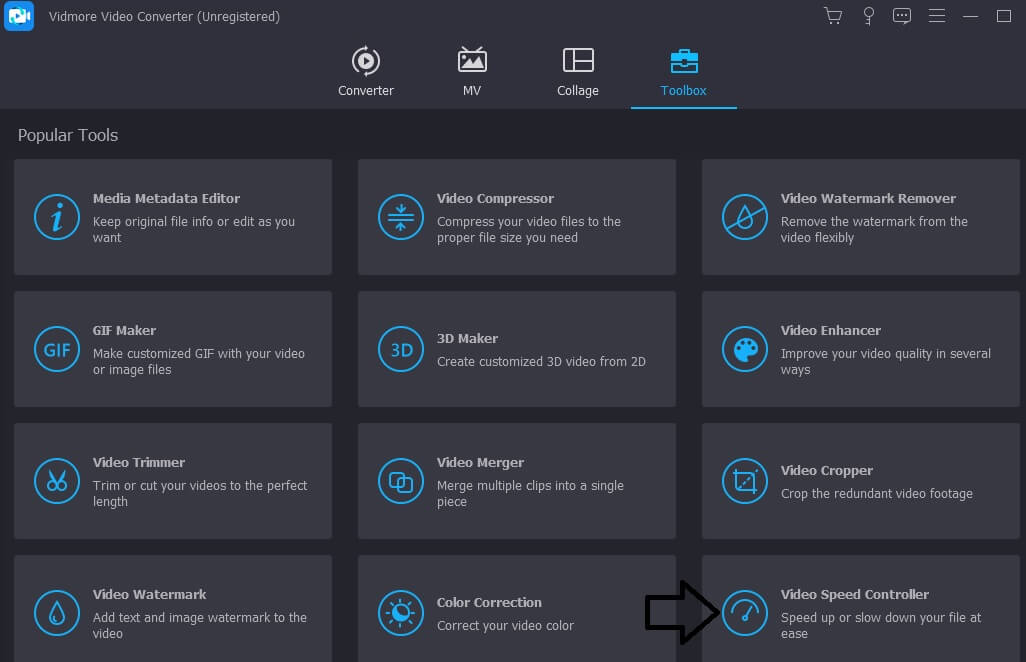This screenshot has height=662, width=1026.
Task: Click the register key icon in title bar
Action: 868,16
